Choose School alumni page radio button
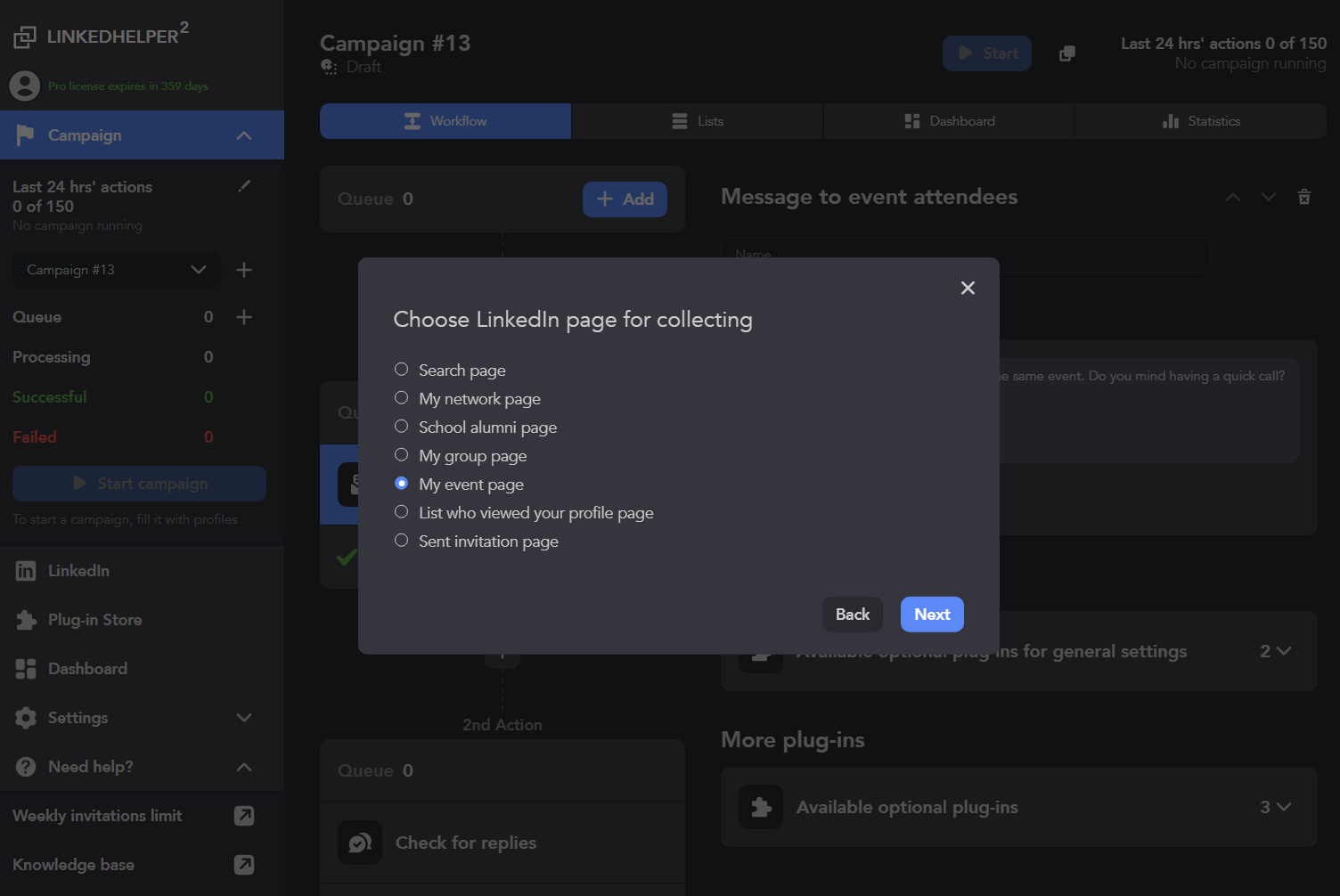Viewport: 1340px width, 896px height. click(x=401, y=427)
